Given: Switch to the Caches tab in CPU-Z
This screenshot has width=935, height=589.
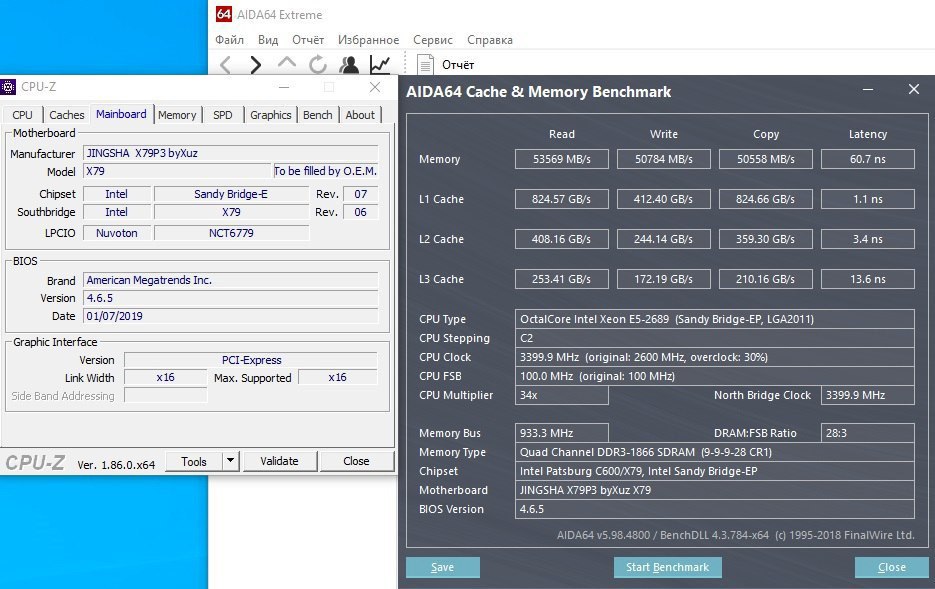Looking at the screenshot, I should pos(67,115).
